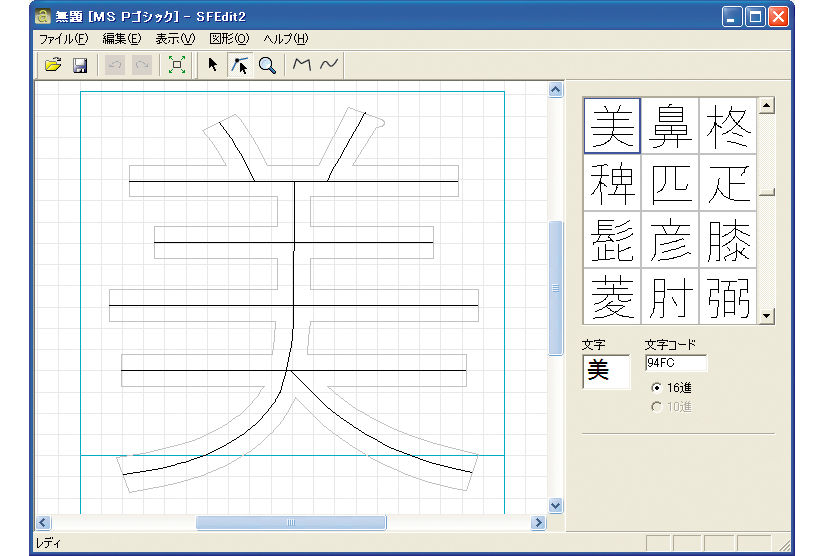This screenshot has width=824, height=556.
Task: Pick the 膝 glyph in character grid
Action: click(x=727, y=239)
